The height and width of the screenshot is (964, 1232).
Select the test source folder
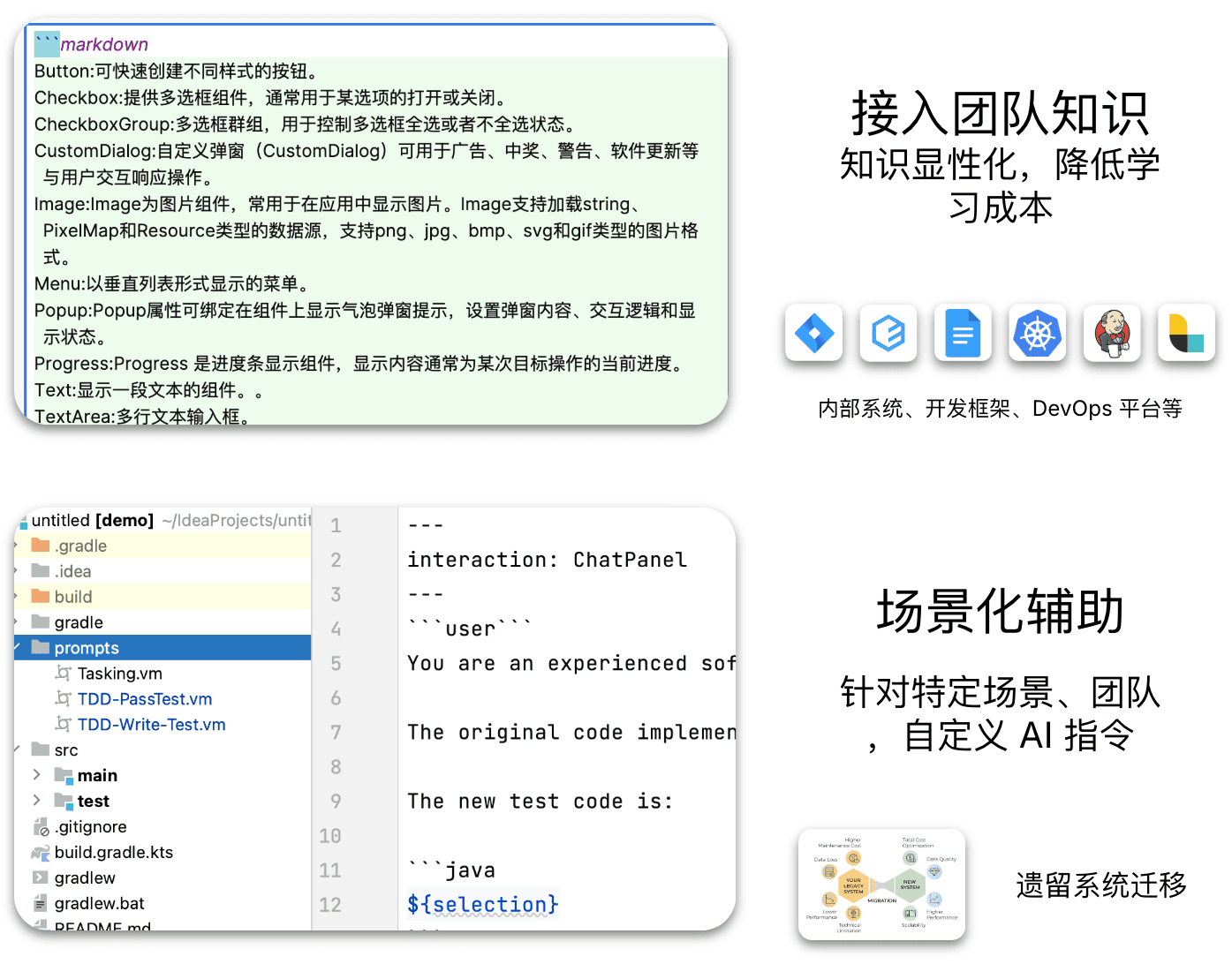pyautogui.click(x=94, y=802)
